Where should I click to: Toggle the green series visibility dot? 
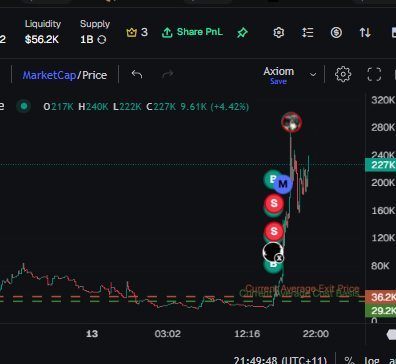[24, 106]
